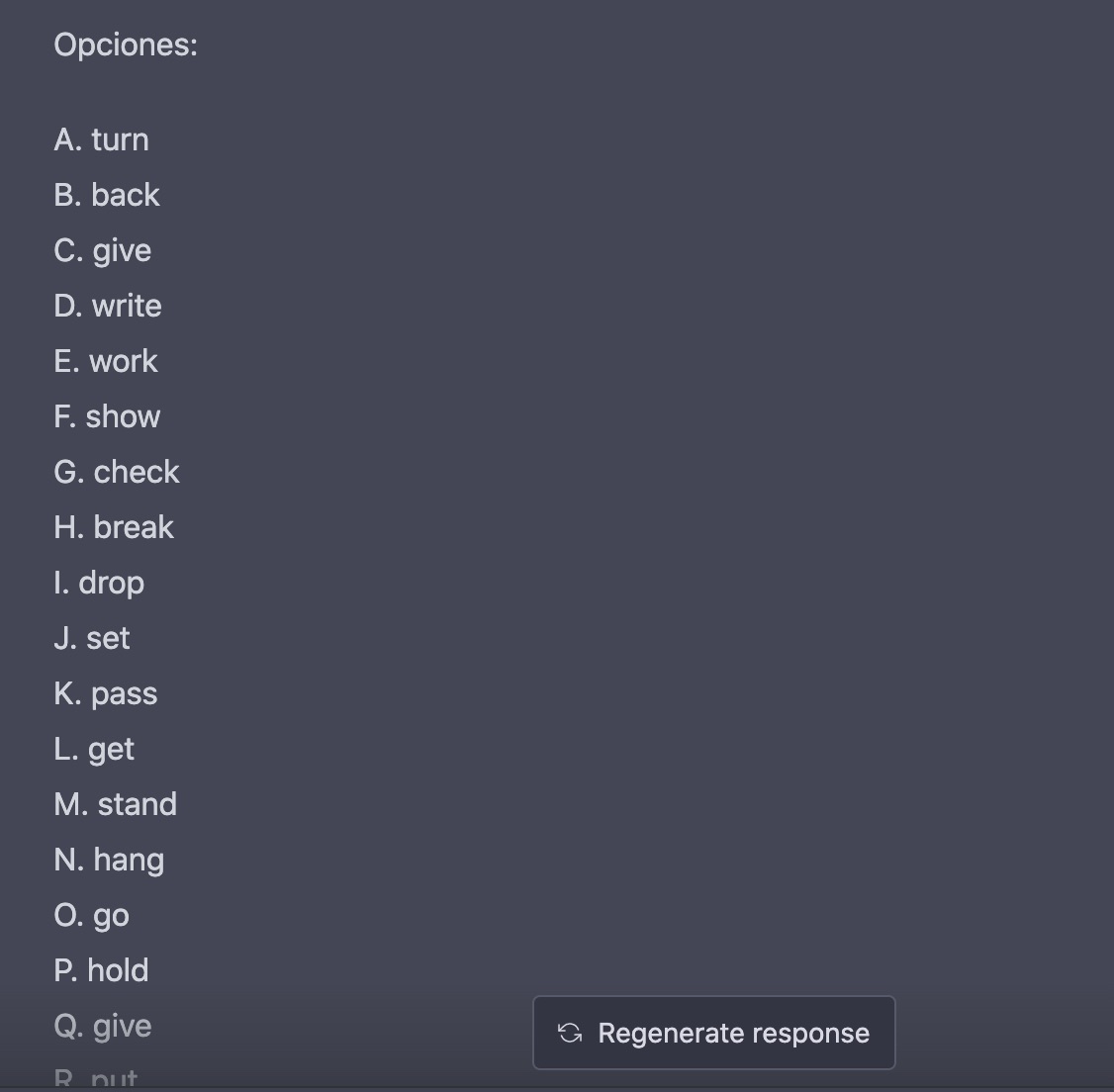Pick the 'N. hang' entry

(x=110, y=861)
